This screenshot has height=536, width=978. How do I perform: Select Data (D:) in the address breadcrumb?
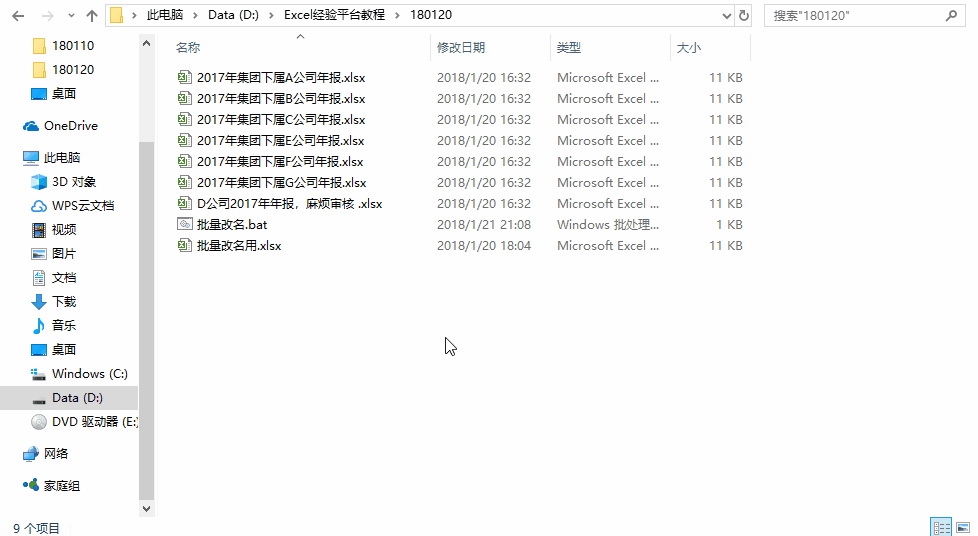click(233, 15)
